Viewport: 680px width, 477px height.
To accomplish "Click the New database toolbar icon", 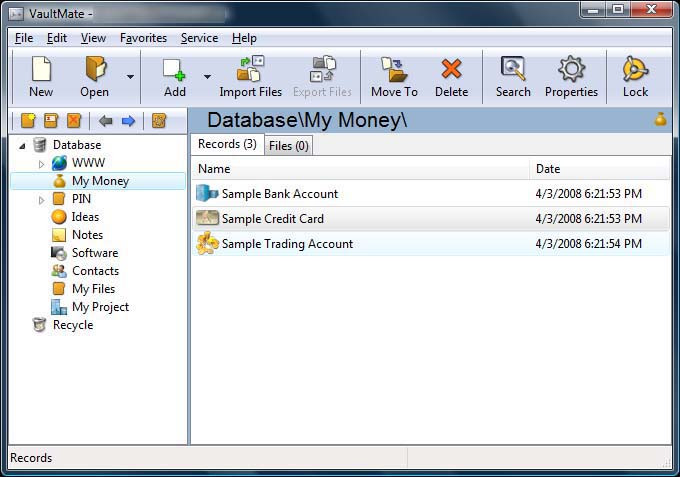I will [41, 76].
